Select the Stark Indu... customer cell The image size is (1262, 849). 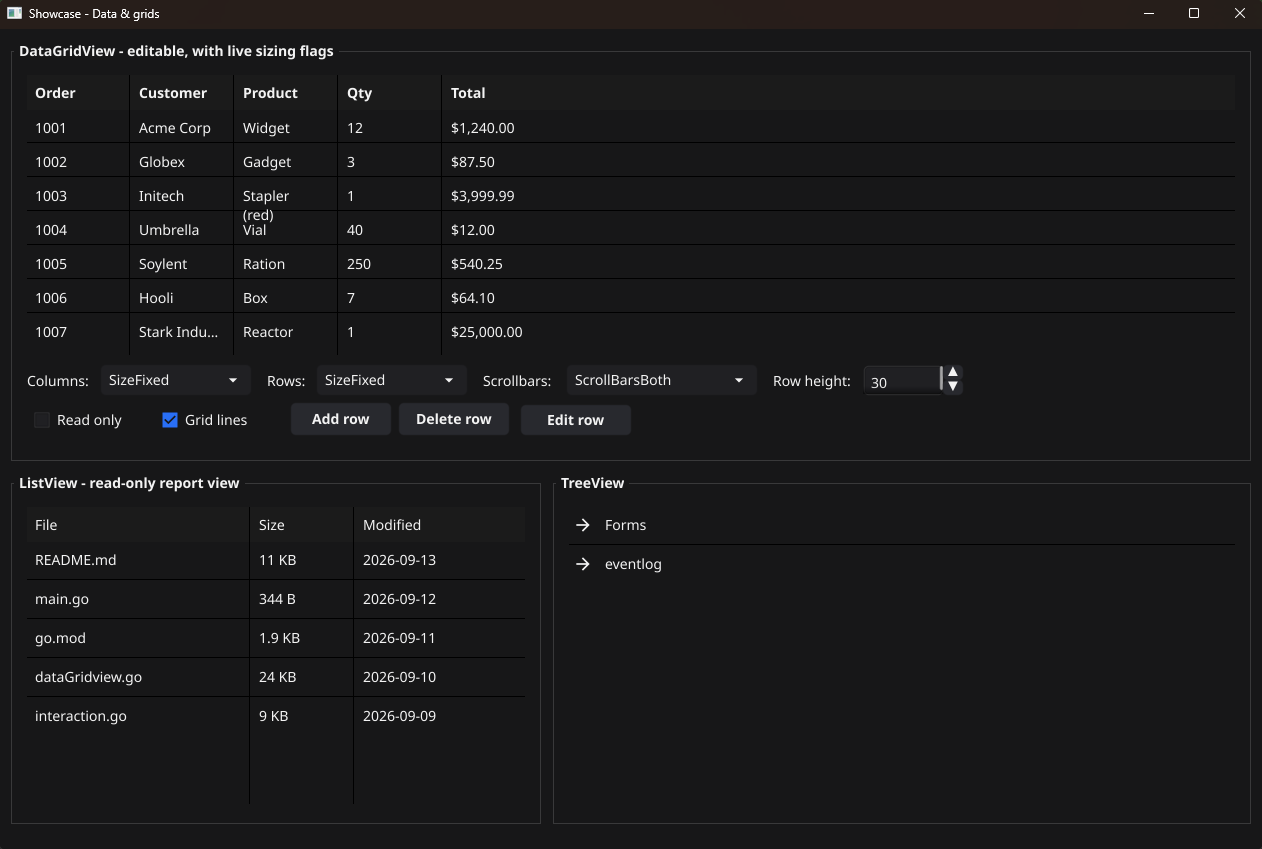(x=182, y=332)
